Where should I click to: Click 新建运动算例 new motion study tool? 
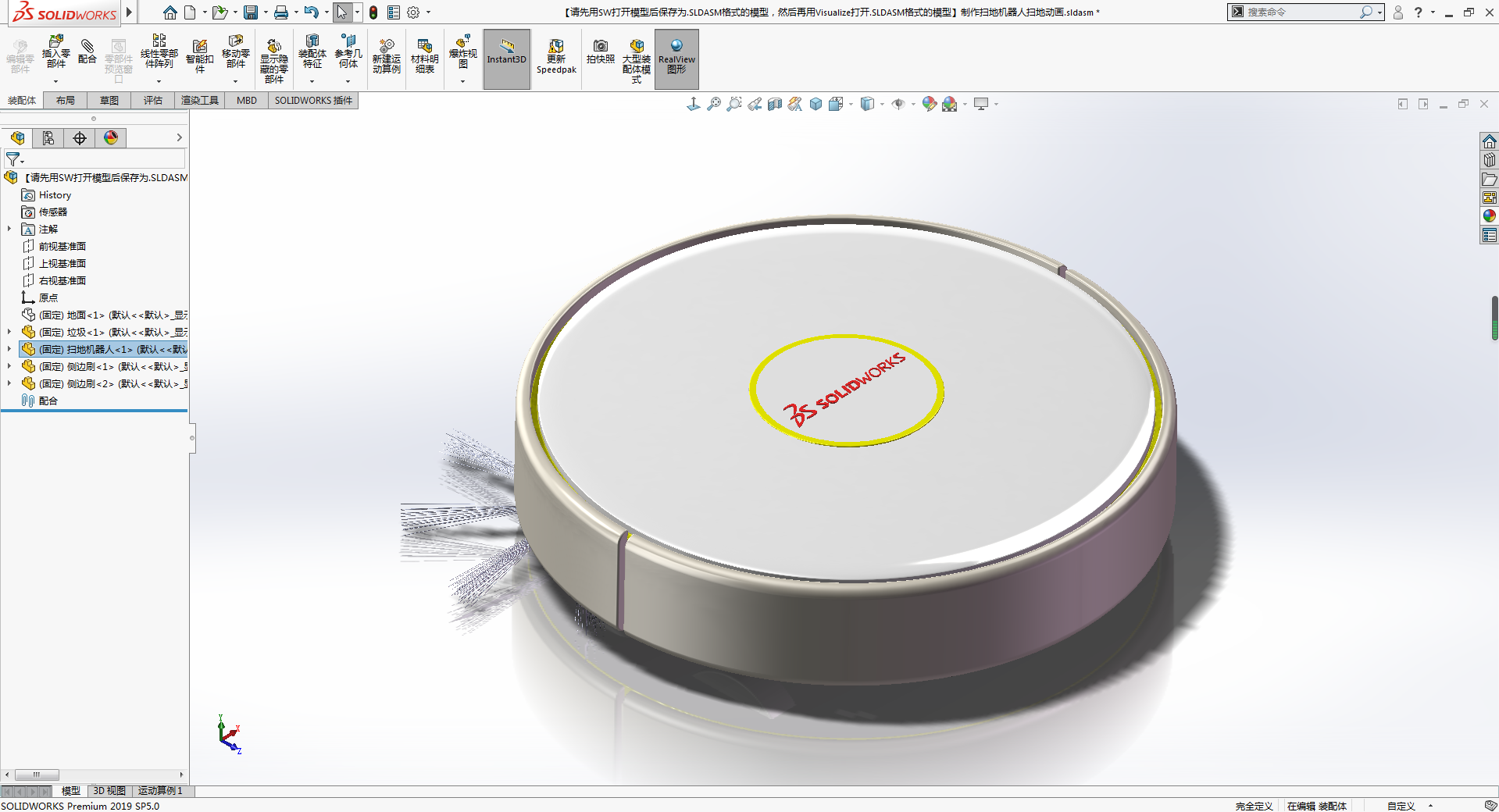click(x=387, y=57)
